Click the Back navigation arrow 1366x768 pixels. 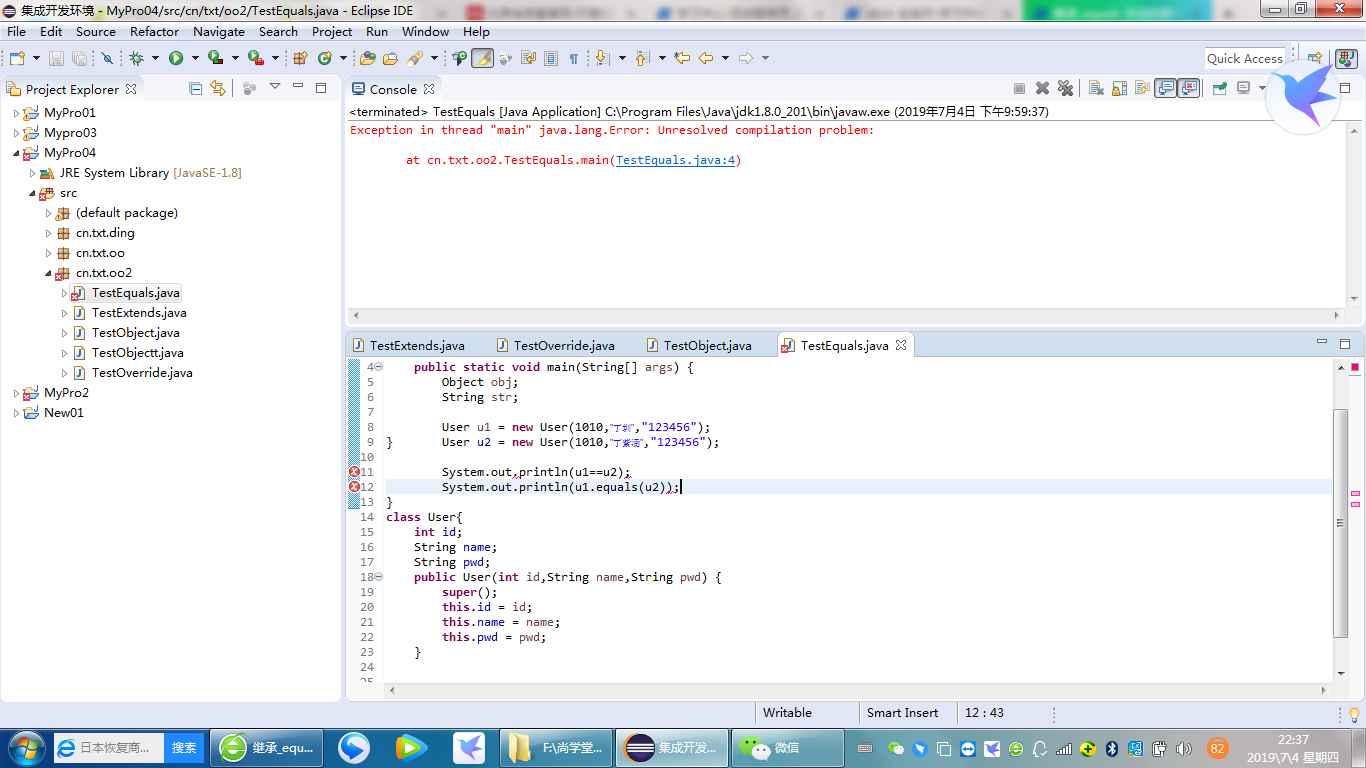pos(706,58)
